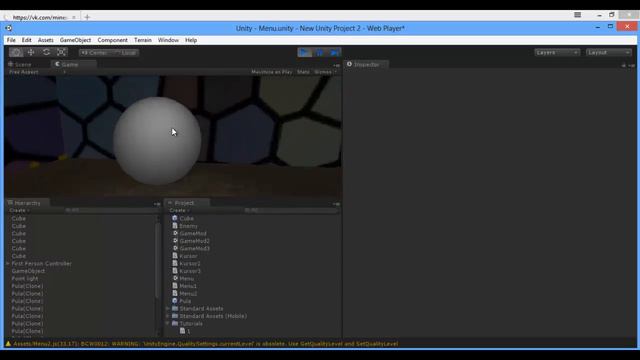Click the GameMod scene icon
The width and height of the screenshot is (640, 360).
[x=175, y=233]
